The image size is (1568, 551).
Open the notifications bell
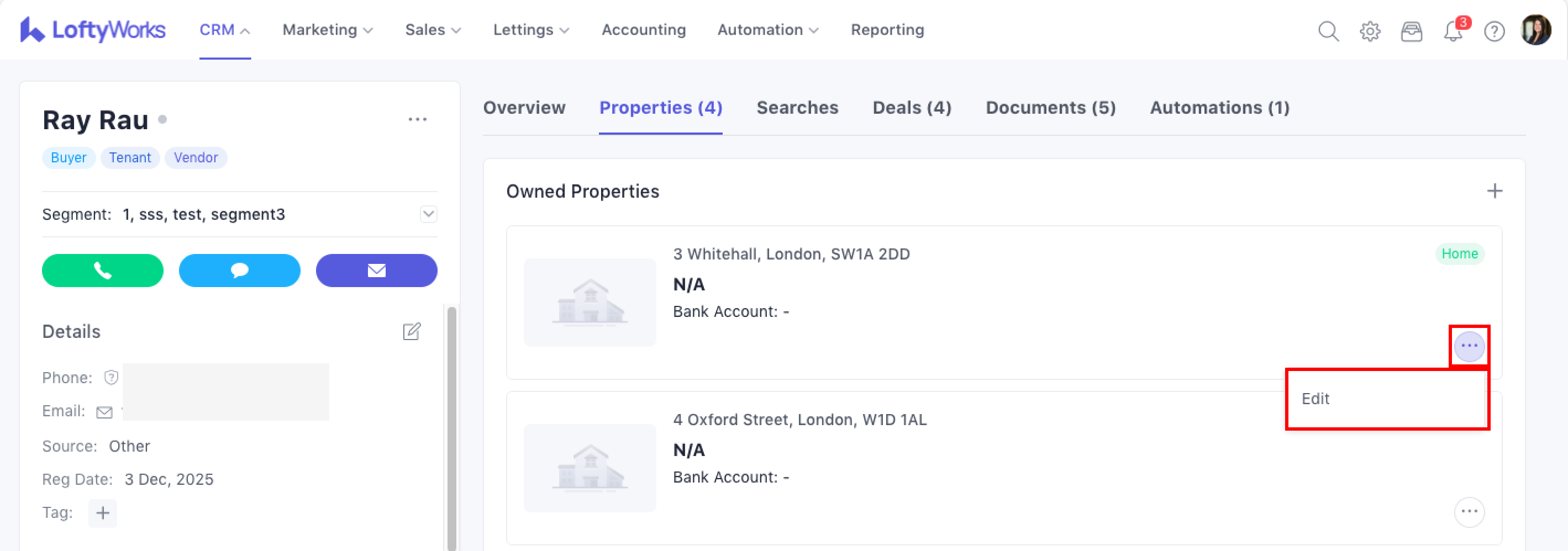point(1453,31)
